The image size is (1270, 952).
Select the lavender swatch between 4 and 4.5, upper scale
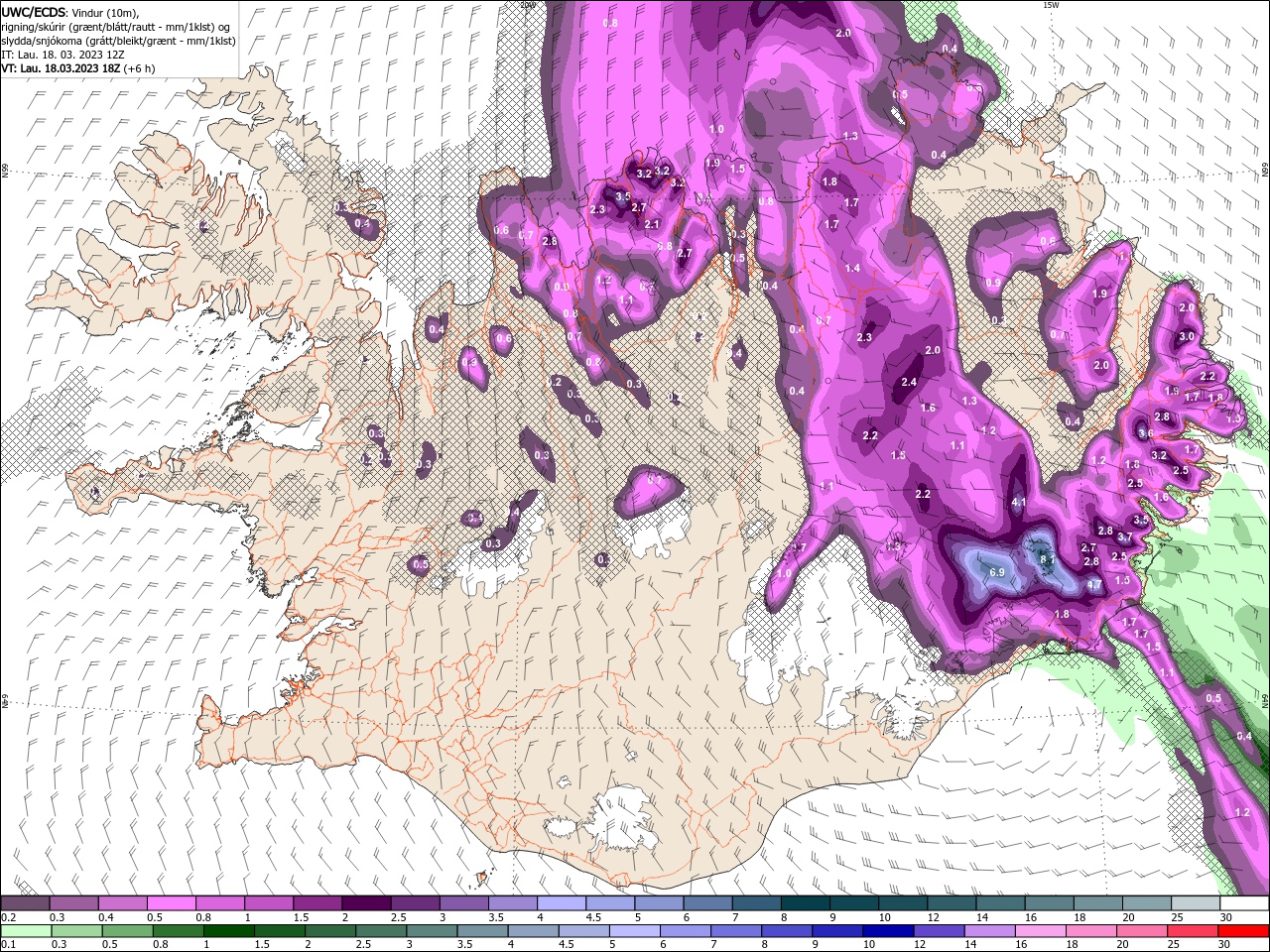click(x=562, y=903)
